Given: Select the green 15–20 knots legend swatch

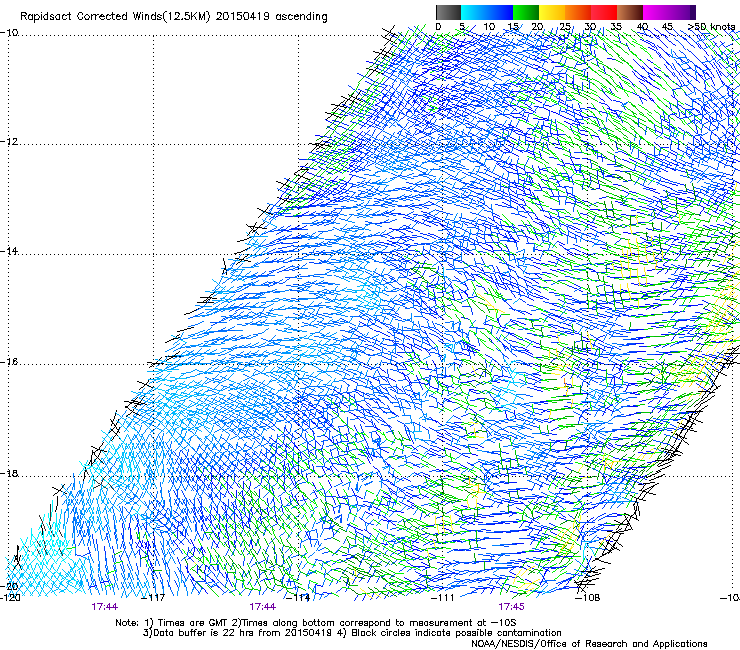Looking at the screenshot, I should point(526,12).
